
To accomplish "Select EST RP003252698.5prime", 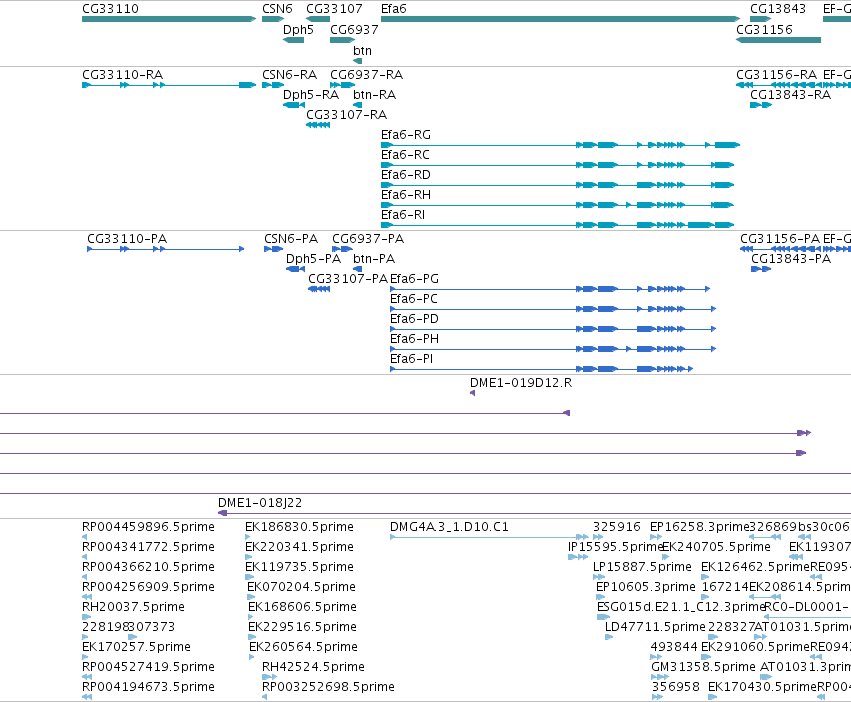I will (x=264, y=697).
